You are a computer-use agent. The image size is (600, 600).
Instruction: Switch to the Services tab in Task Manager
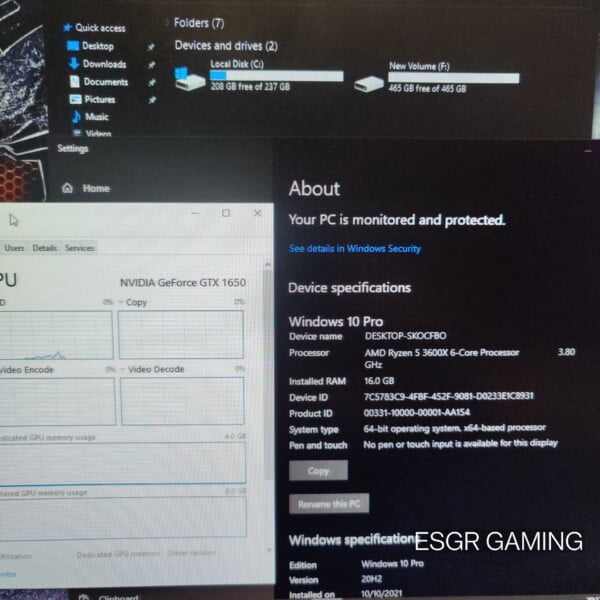(x=79, y=248)
